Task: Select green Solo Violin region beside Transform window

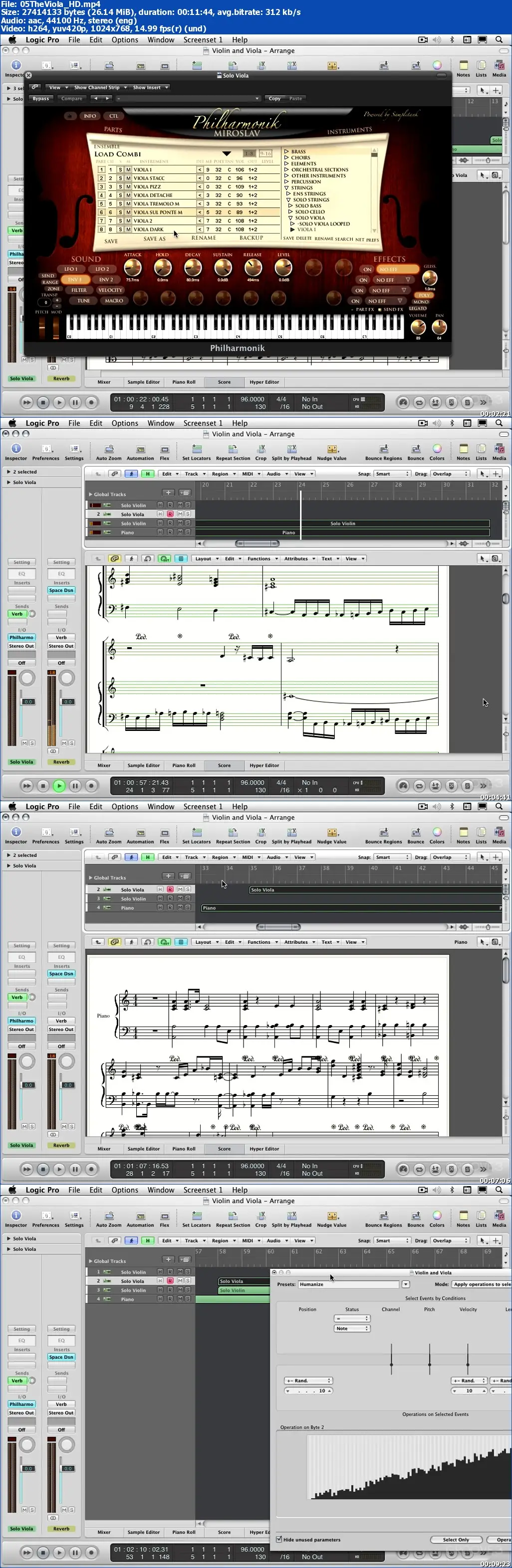Action: click(x=244, y=1290)
